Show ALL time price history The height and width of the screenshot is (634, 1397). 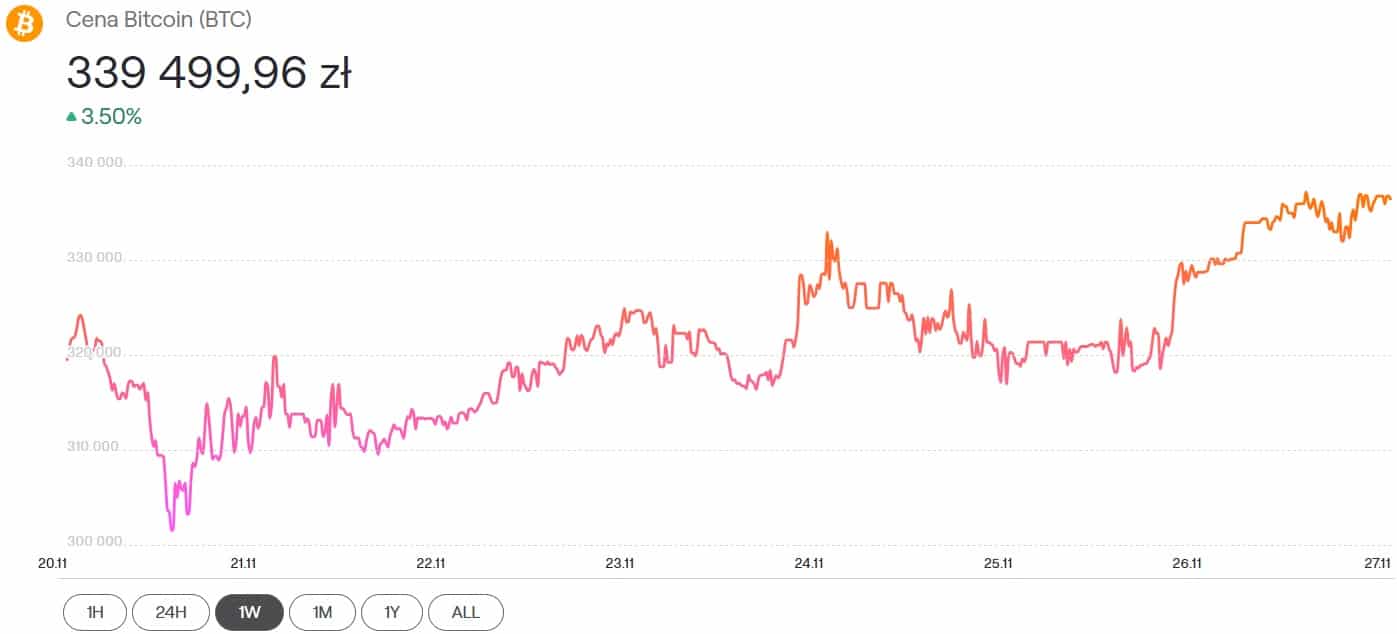[x=465, y=612]
